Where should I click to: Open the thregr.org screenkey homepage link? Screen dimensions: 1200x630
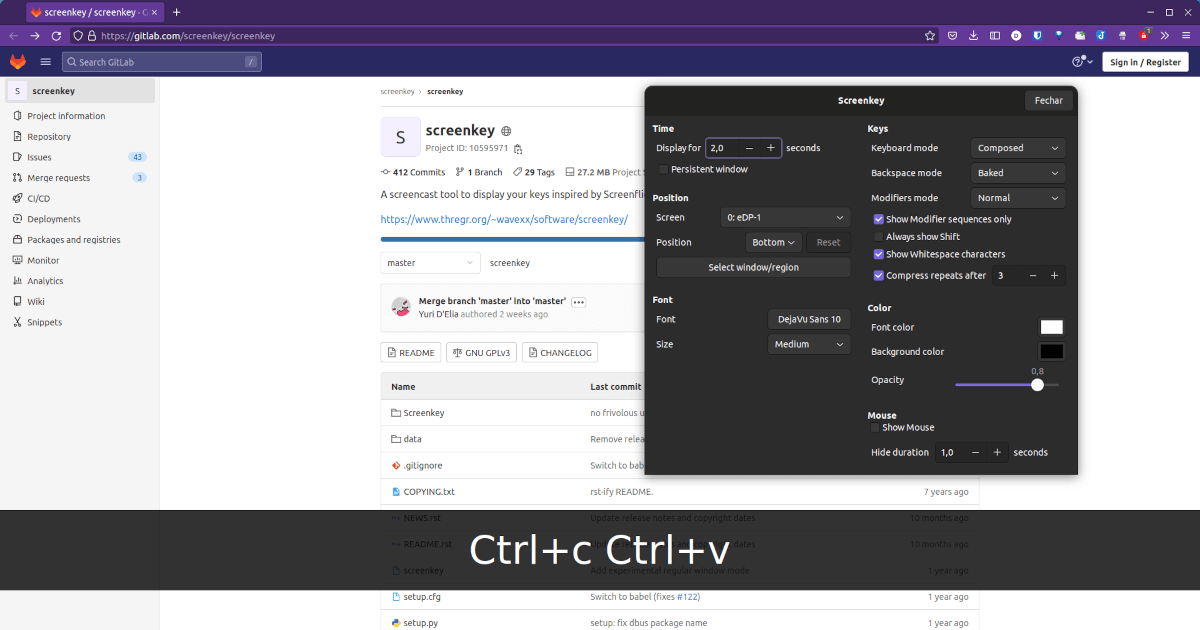(x=504, y=219)
